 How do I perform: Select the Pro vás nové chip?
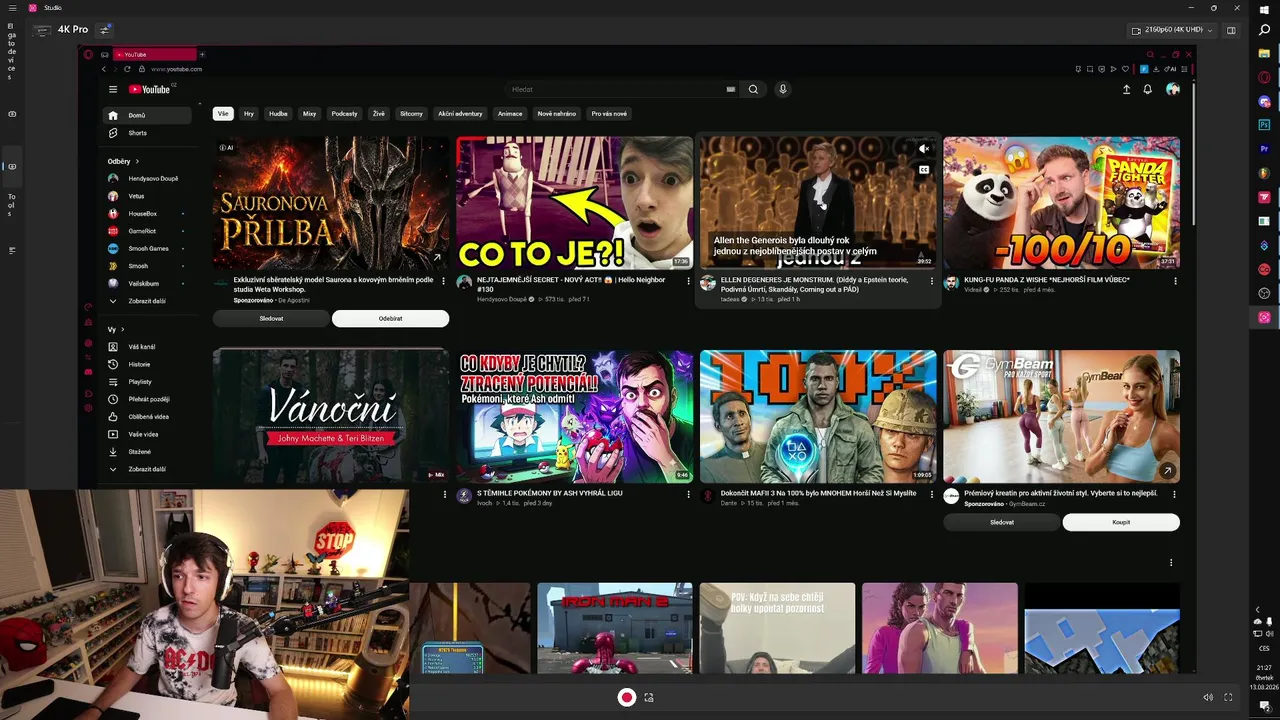pyautogui.click(x=609, y=114)
